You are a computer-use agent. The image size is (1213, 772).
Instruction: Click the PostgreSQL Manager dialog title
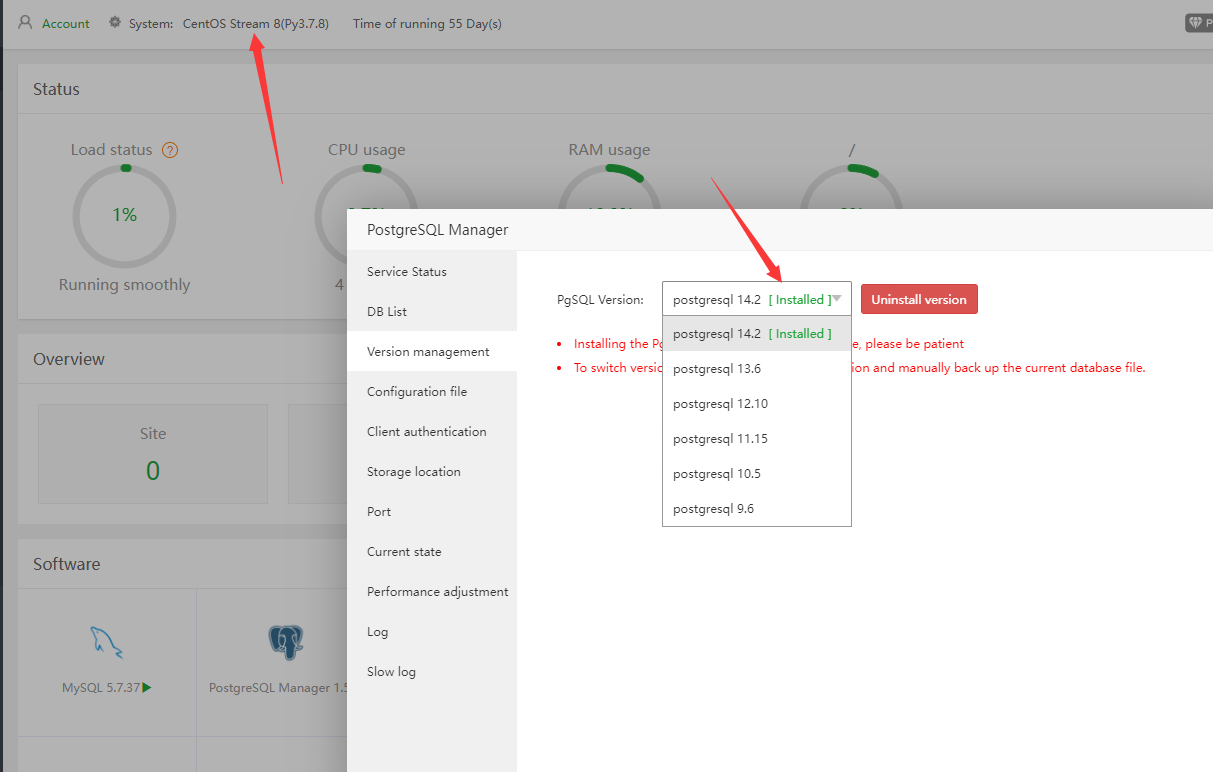pyautogui.click(x=438, y=230)
